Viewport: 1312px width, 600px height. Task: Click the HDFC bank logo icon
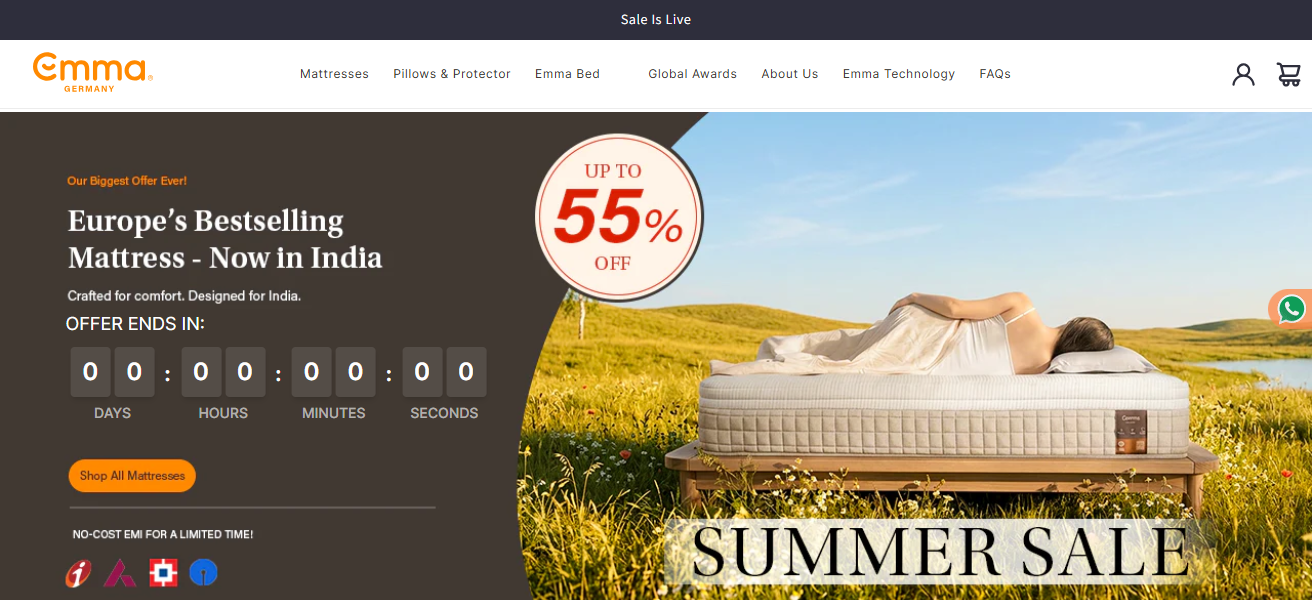[163, 573]
